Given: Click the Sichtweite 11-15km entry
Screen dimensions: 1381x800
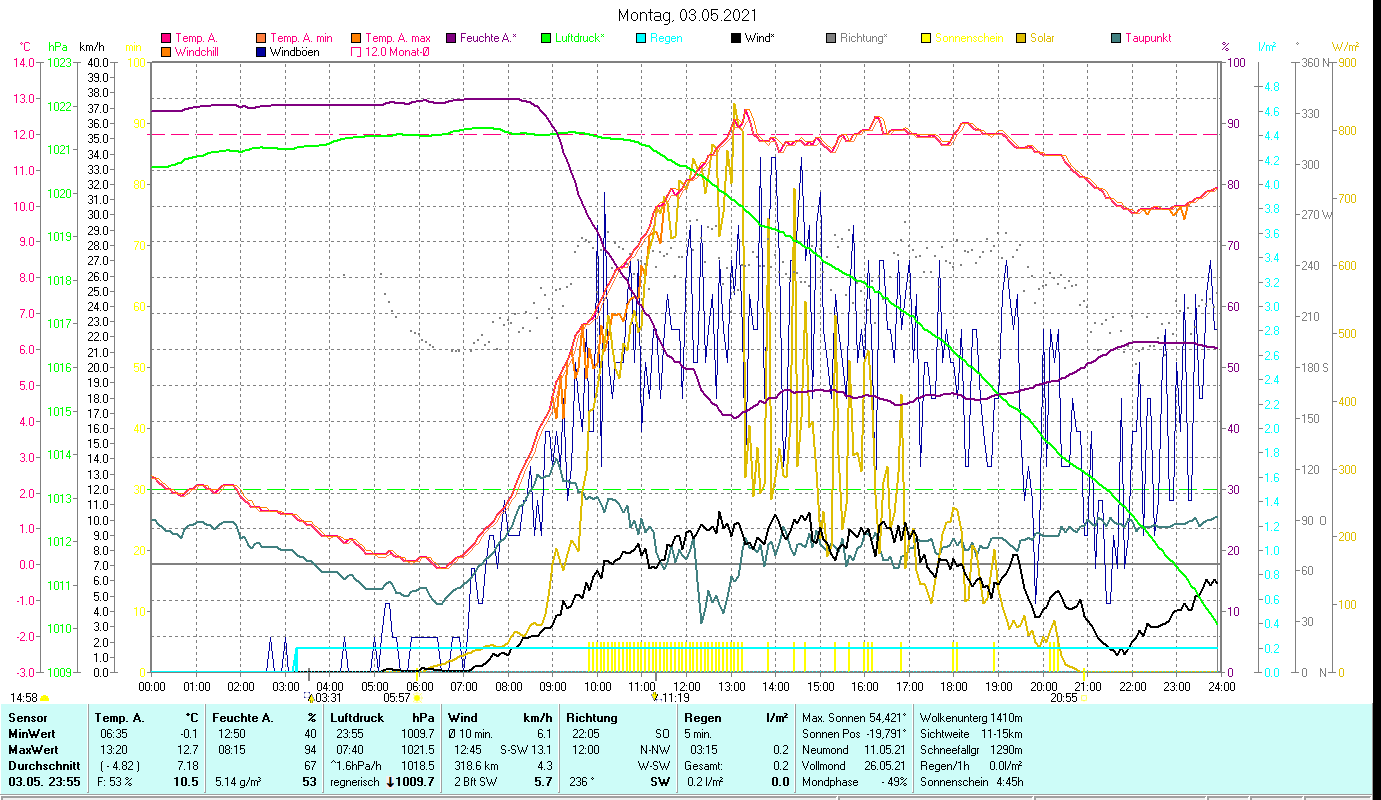Looking at the screenshot, I should coord(970,734).
